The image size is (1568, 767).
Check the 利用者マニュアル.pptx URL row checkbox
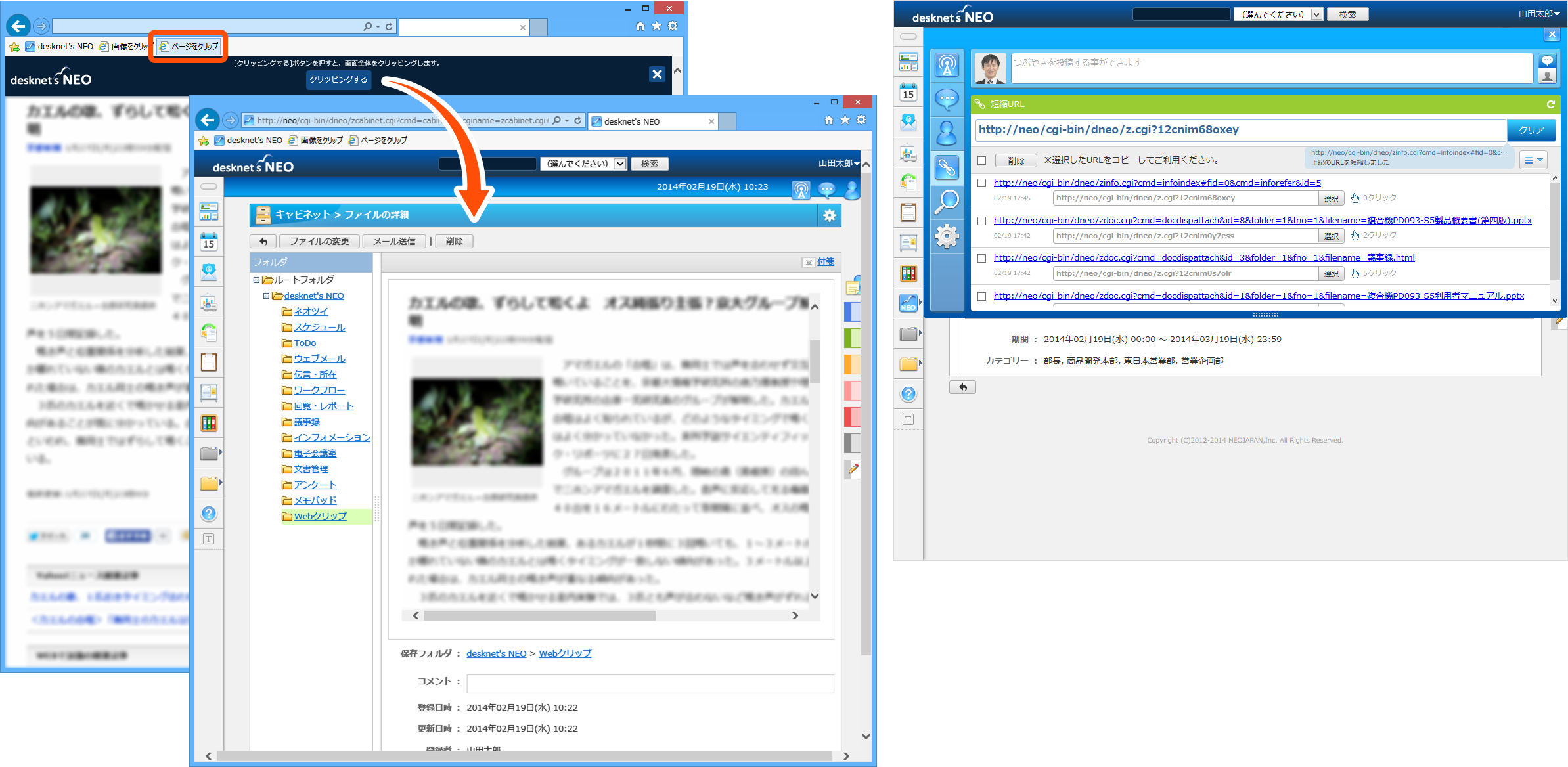coord(981,296)
